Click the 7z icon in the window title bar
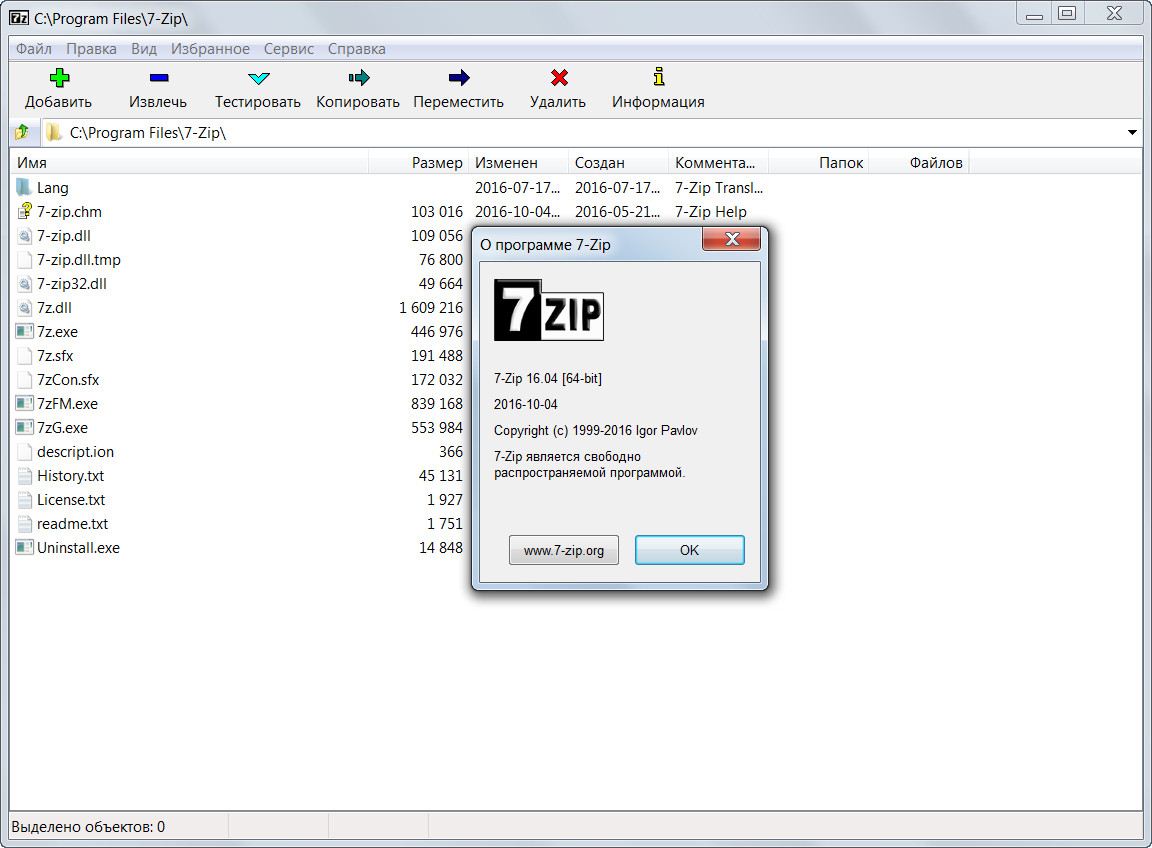1152x848 pixels. coord(19,18)
